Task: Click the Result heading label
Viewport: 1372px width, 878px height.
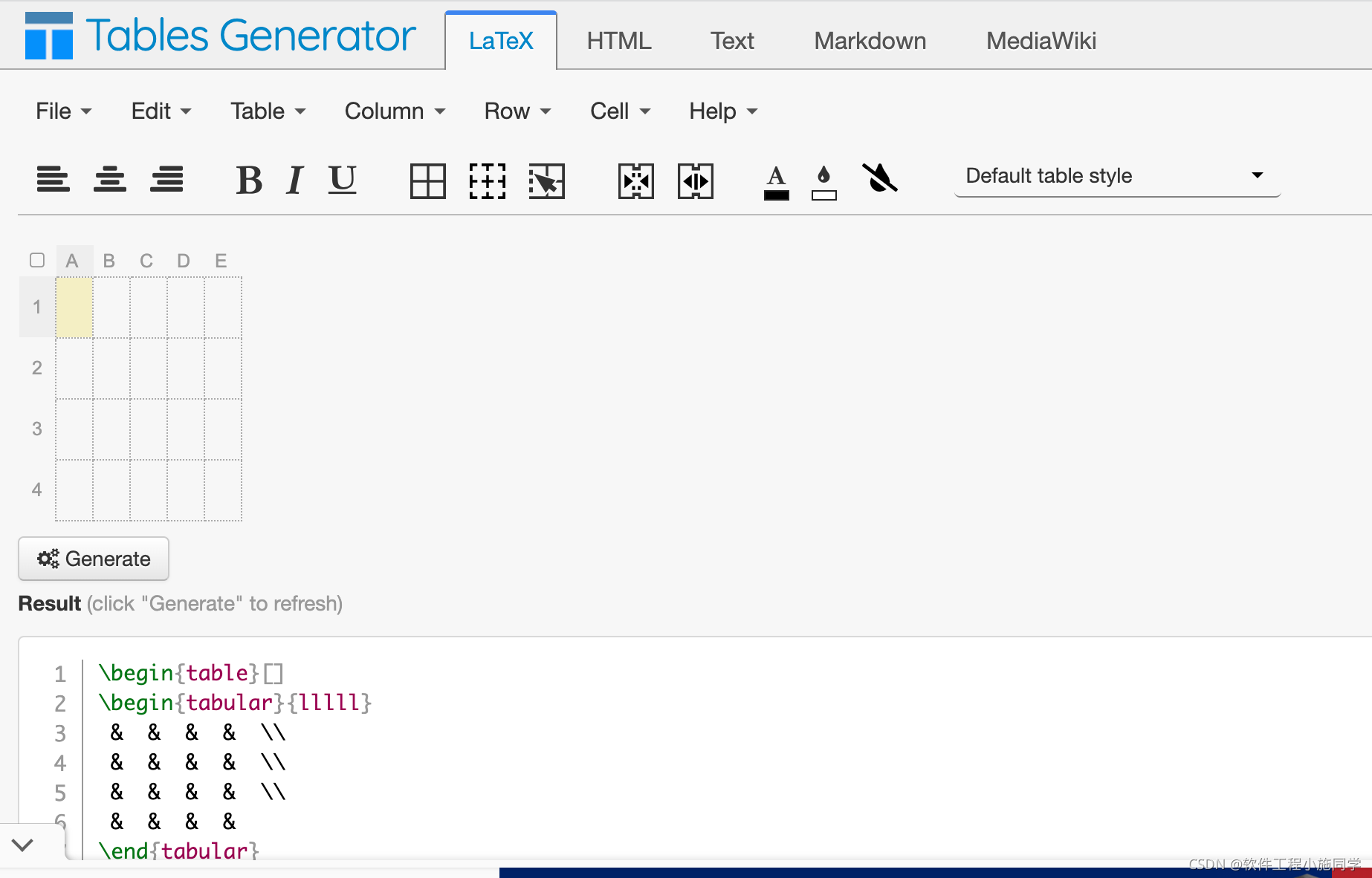Action: [x=49, y=603]
